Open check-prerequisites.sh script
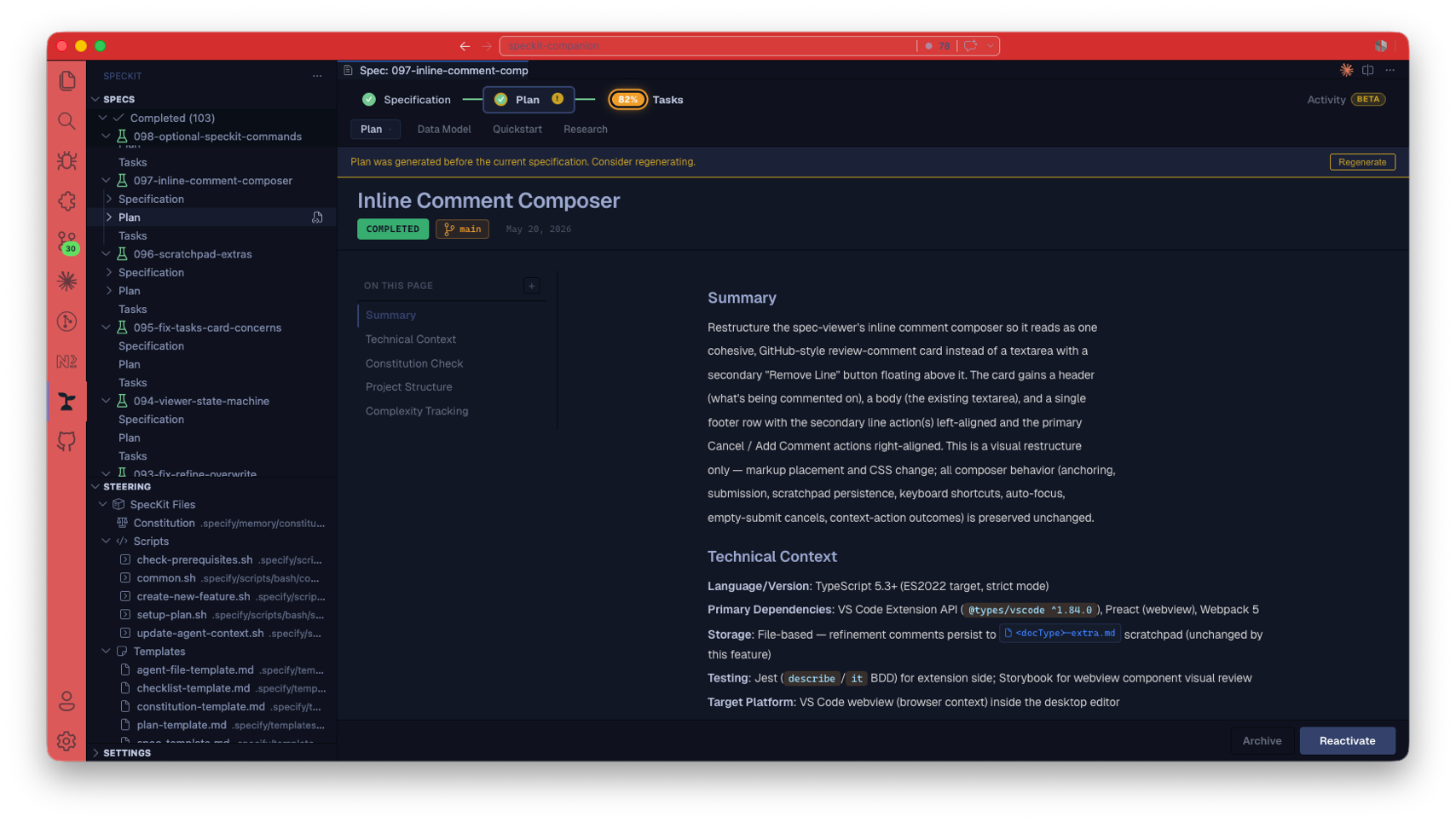This screenshot has height=823, width=1456. pos(211,560)
